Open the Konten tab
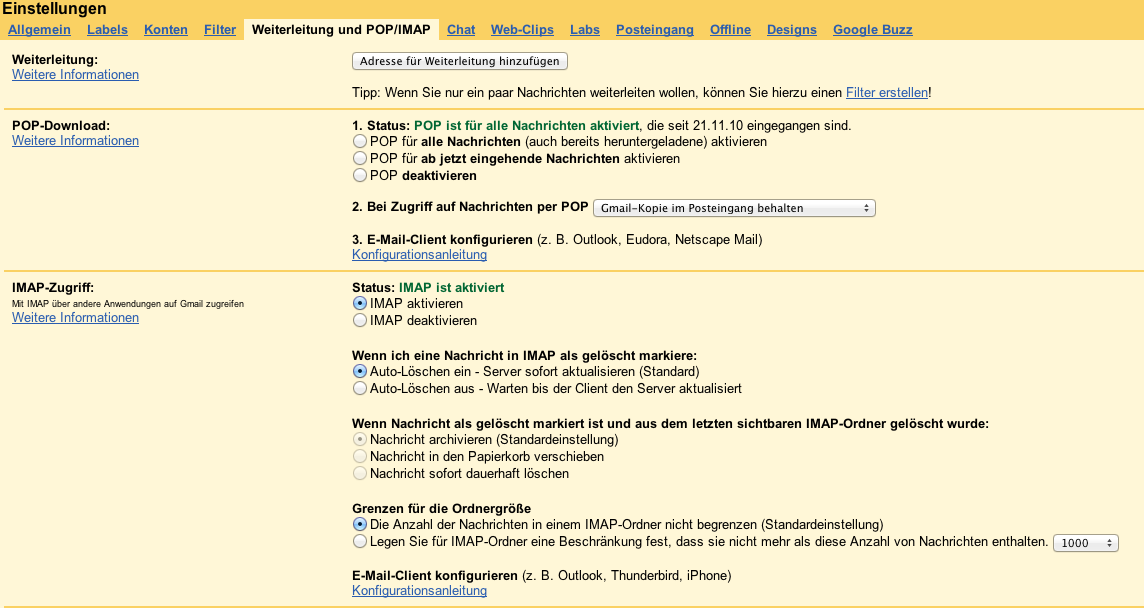1144x608 pixels. (x=166, y=30)
